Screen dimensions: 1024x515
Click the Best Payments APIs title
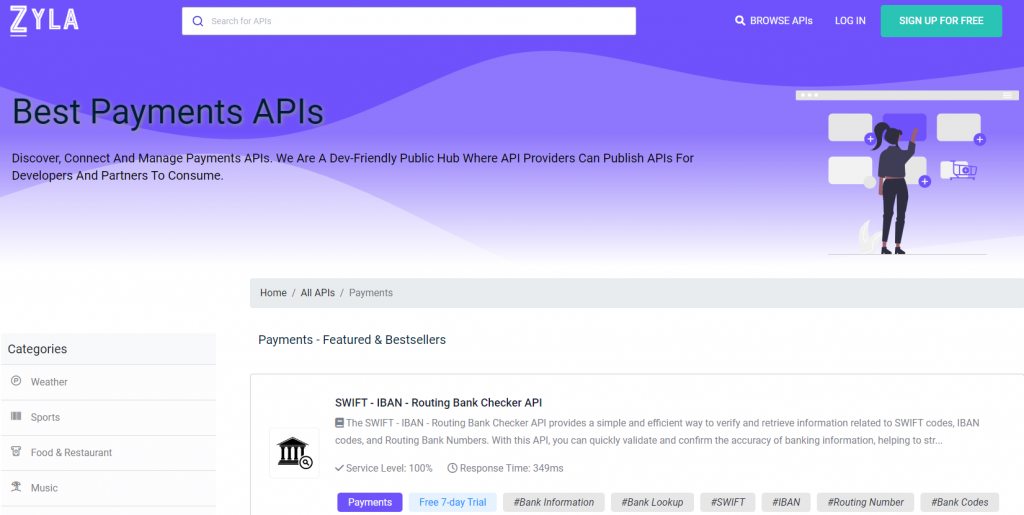(x=168, y=111)
